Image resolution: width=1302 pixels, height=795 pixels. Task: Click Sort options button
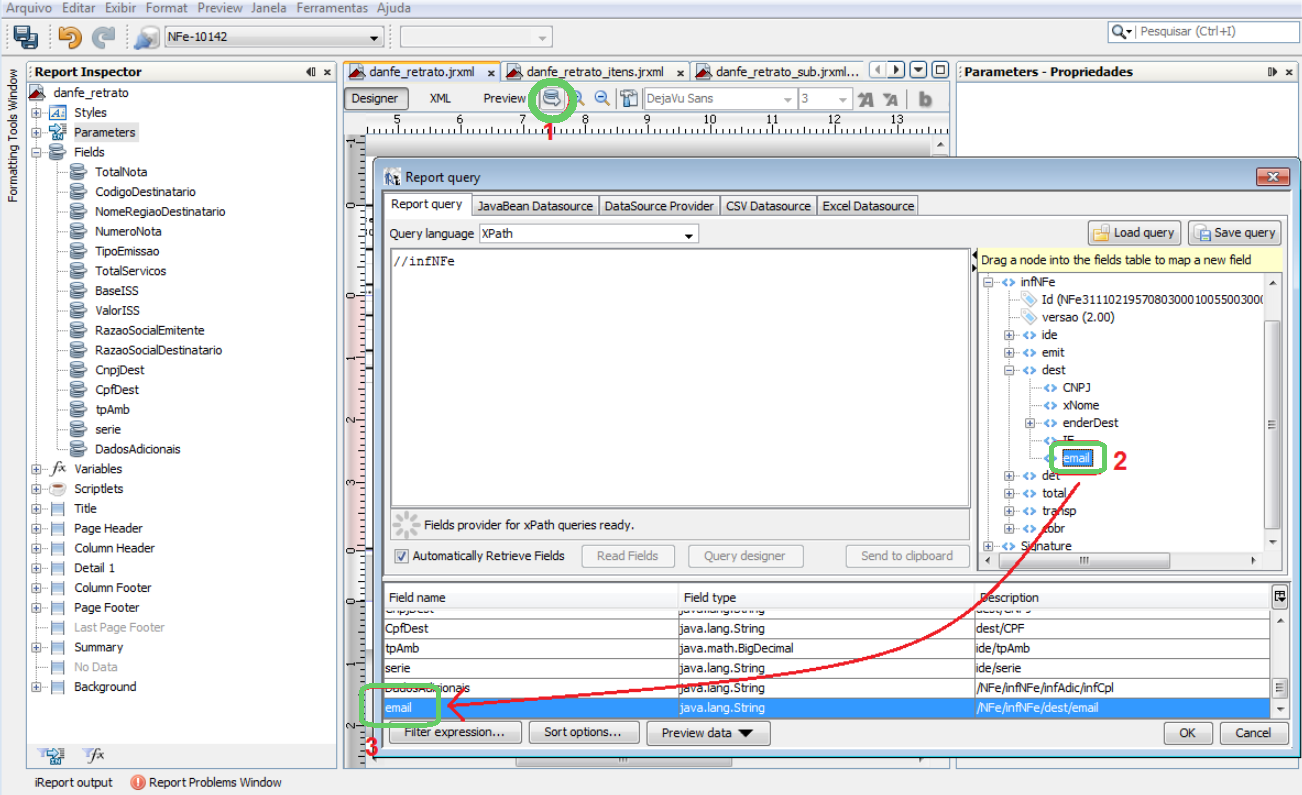click(x=582, y=733)
